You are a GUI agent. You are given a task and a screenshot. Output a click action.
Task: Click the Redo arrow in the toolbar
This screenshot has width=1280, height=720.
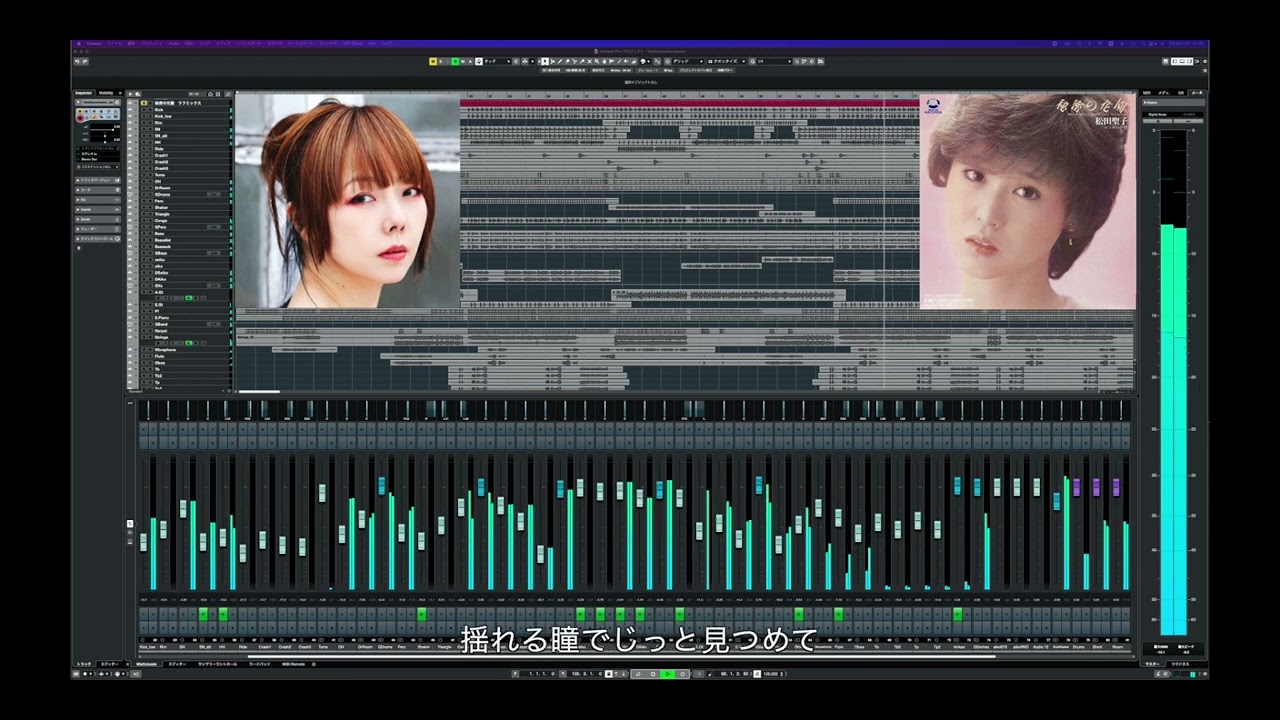click(86, 61)
